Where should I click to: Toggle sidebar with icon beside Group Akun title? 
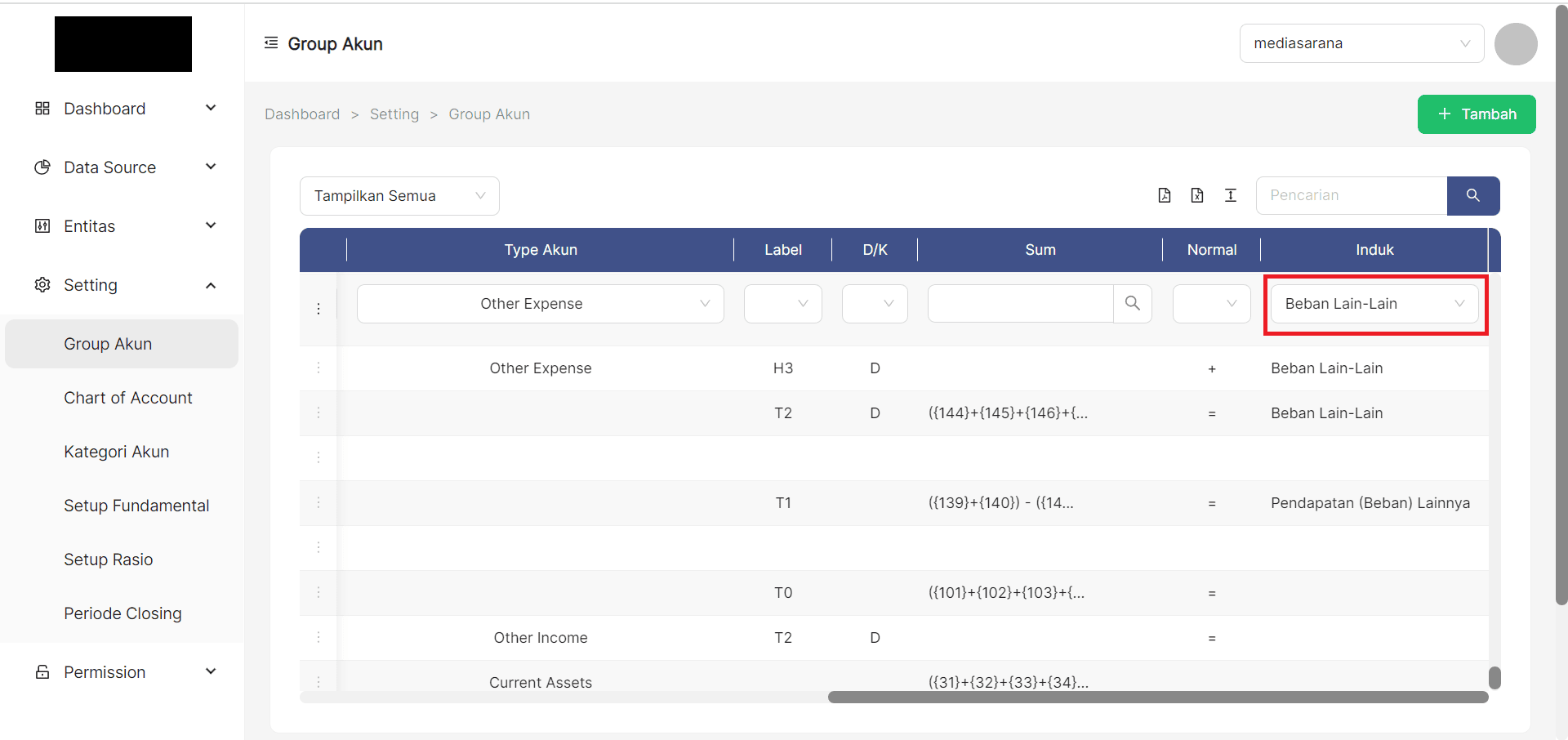coord(271,43)
